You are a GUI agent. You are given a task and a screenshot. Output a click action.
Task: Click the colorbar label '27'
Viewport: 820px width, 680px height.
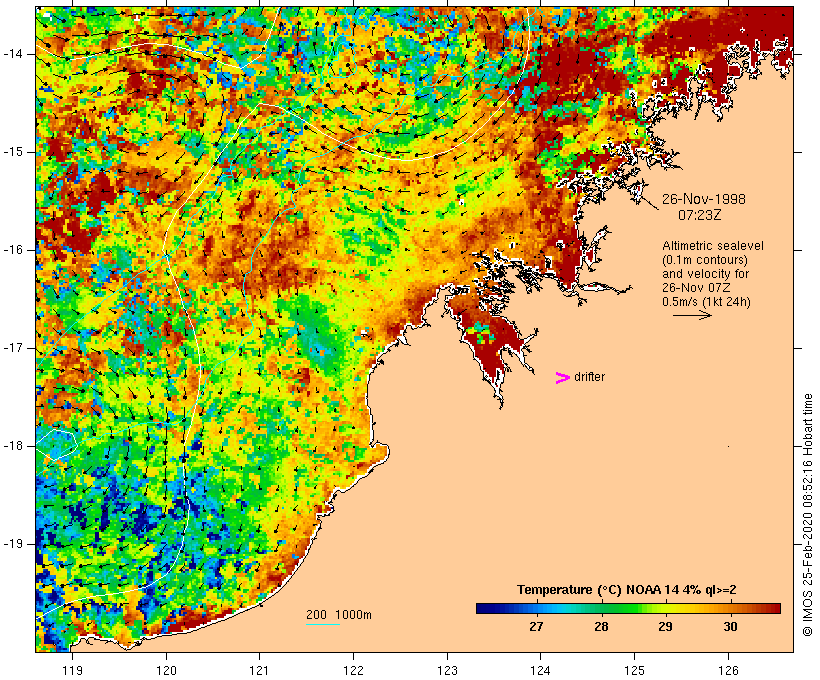tap(536, 627)
